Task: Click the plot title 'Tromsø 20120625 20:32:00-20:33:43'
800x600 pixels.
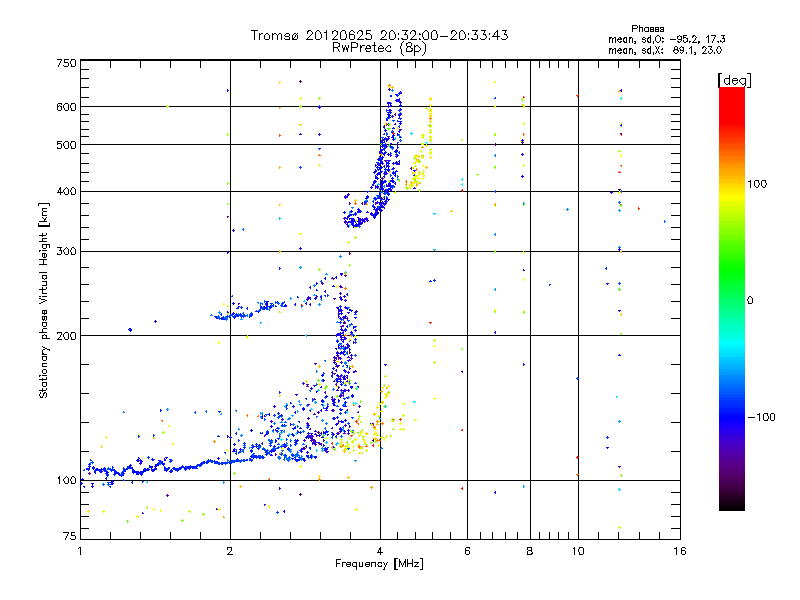Action: pyautogui.click(x=379, y=35)
